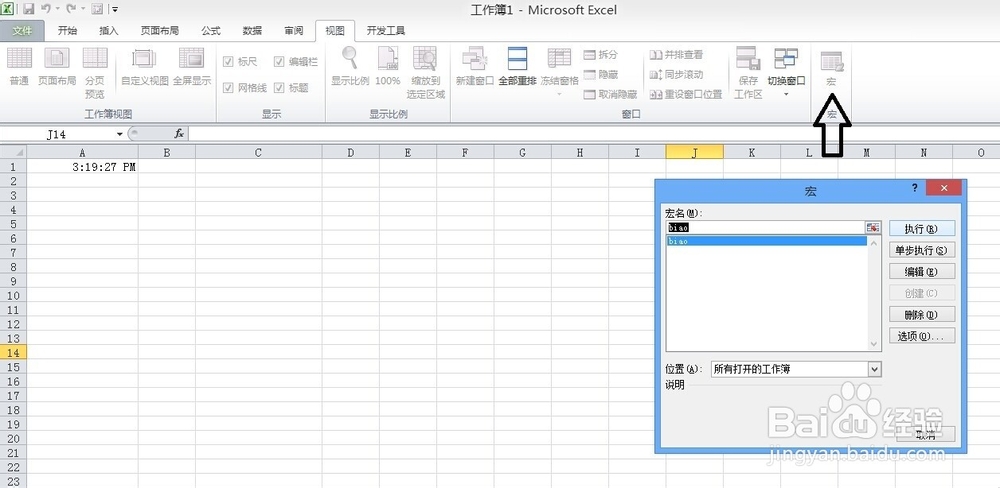Set zoom to 100%
Screen dimensions: 1000x488
tap(388, 66)
